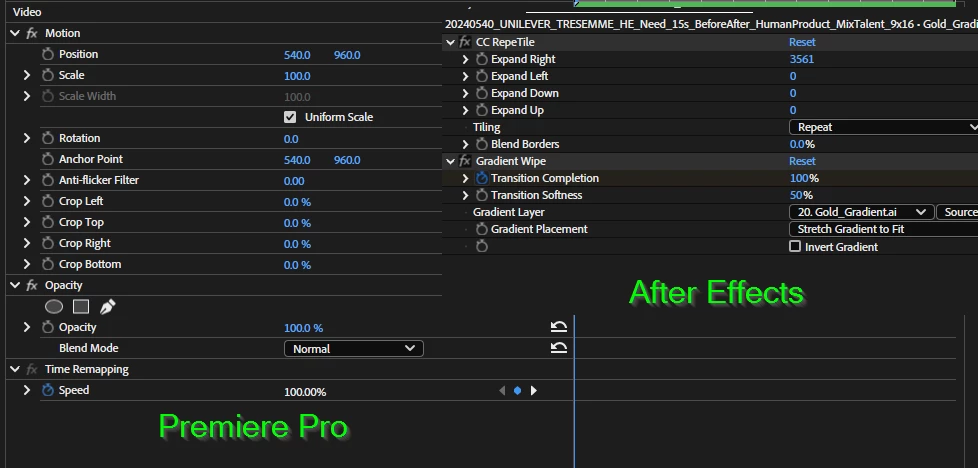This screenshot has height=468, width=978.
Task: Reset the Blend Mode parameter
Action: pos(559,348)
